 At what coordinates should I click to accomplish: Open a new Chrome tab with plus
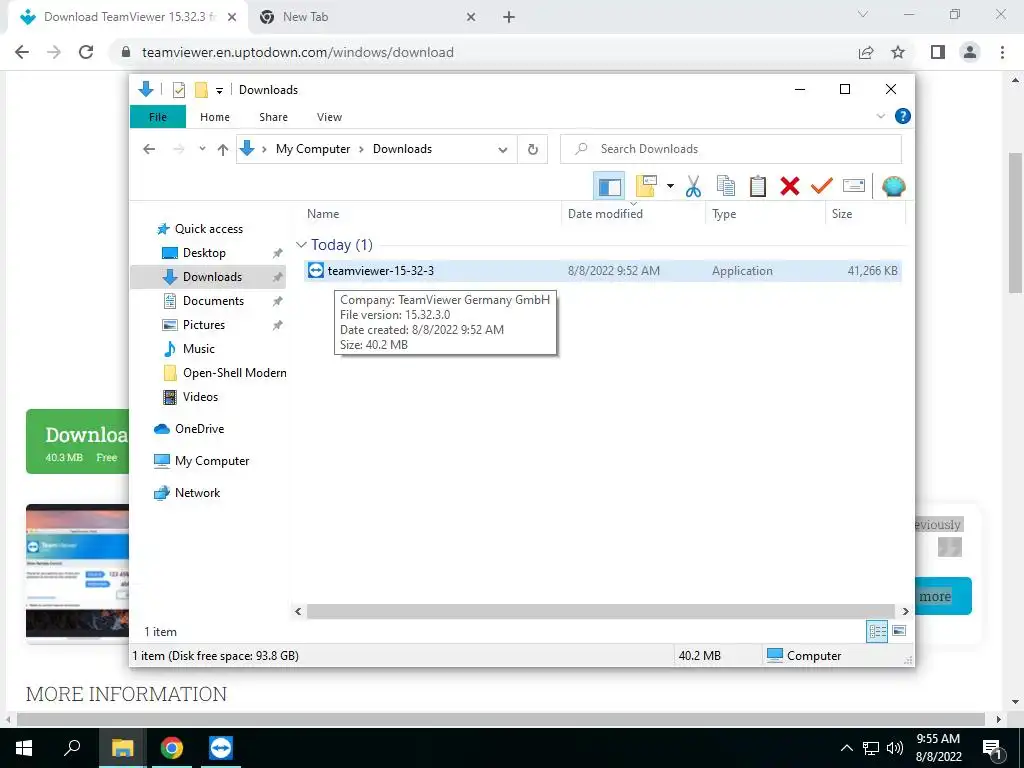click(x=509, y=18)
